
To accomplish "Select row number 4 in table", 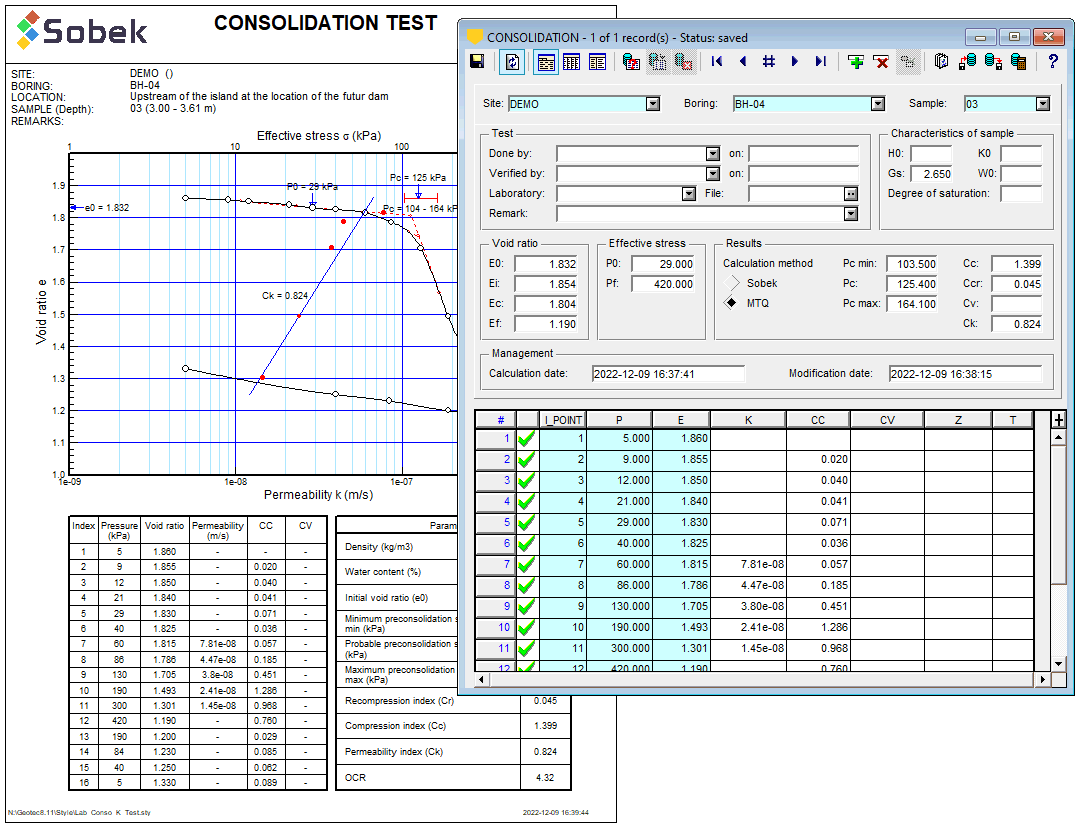I will click(496, 501).
